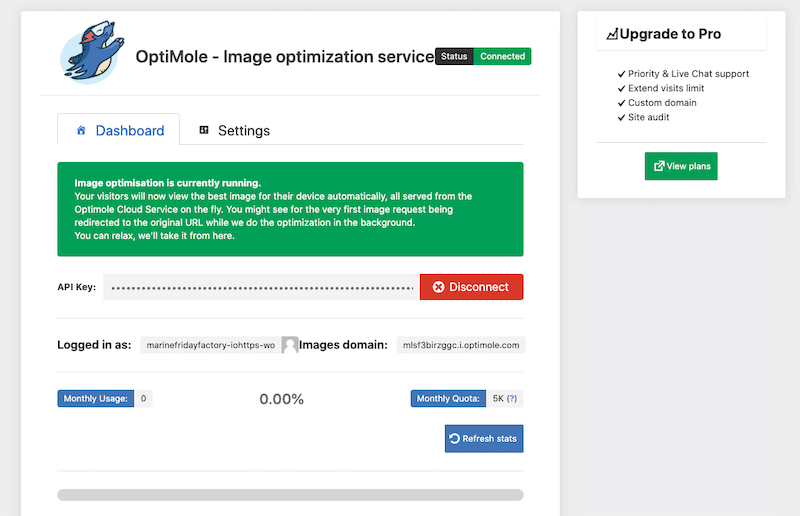The image size is (800, 516).
Task: Click the monthly usage progress bar
Action: coord(290,495)
